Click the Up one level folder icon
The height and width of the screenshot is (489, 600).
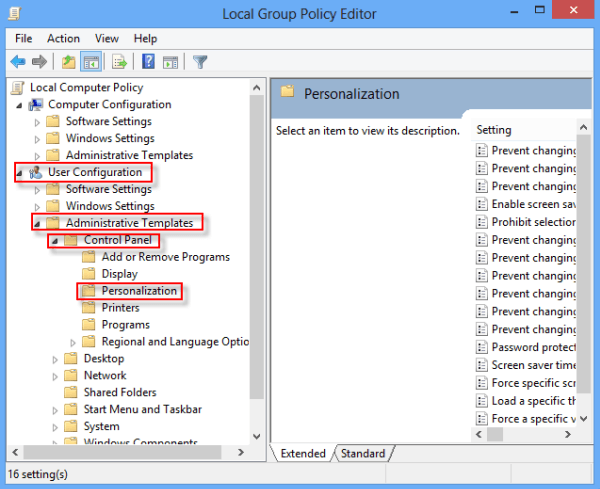[68, 62]
